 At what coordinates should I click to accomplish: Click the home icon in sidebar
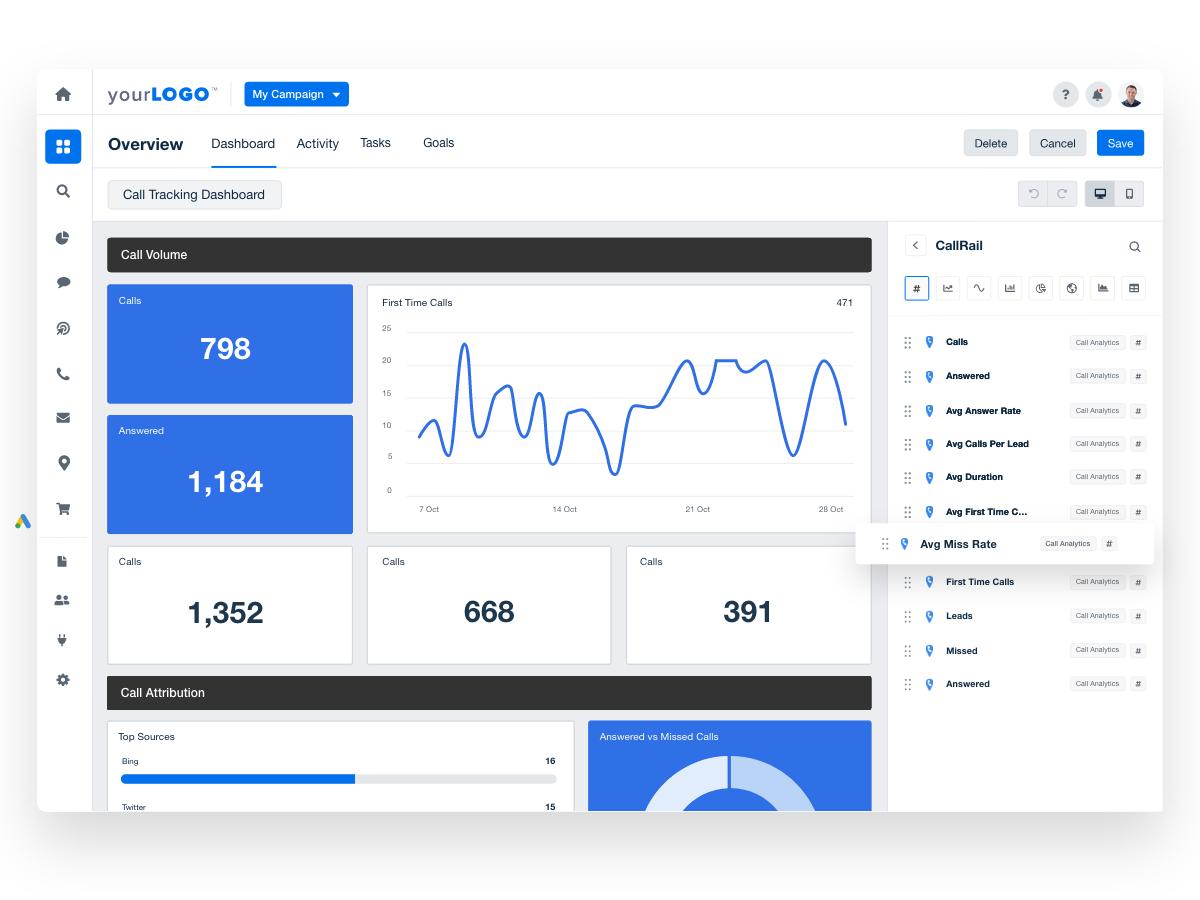point(63,94)
